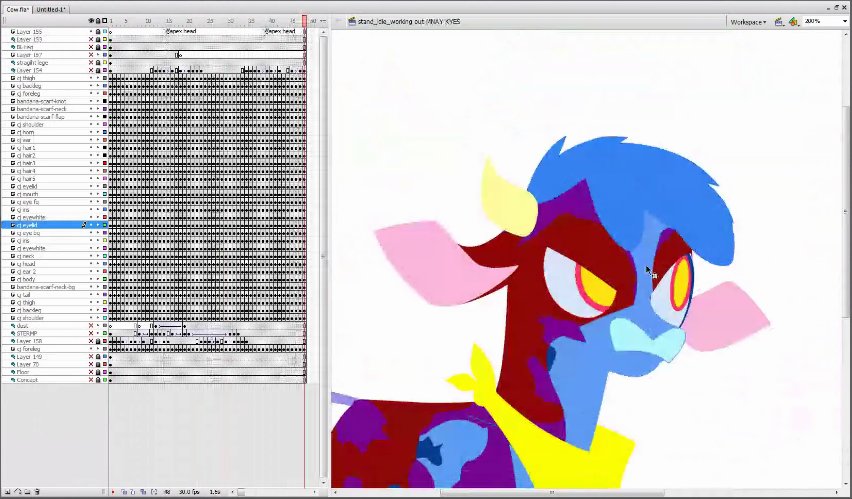Enable Onion Skin Outlines button
Viewport: 852px width, 499px height.
[133, 492]
